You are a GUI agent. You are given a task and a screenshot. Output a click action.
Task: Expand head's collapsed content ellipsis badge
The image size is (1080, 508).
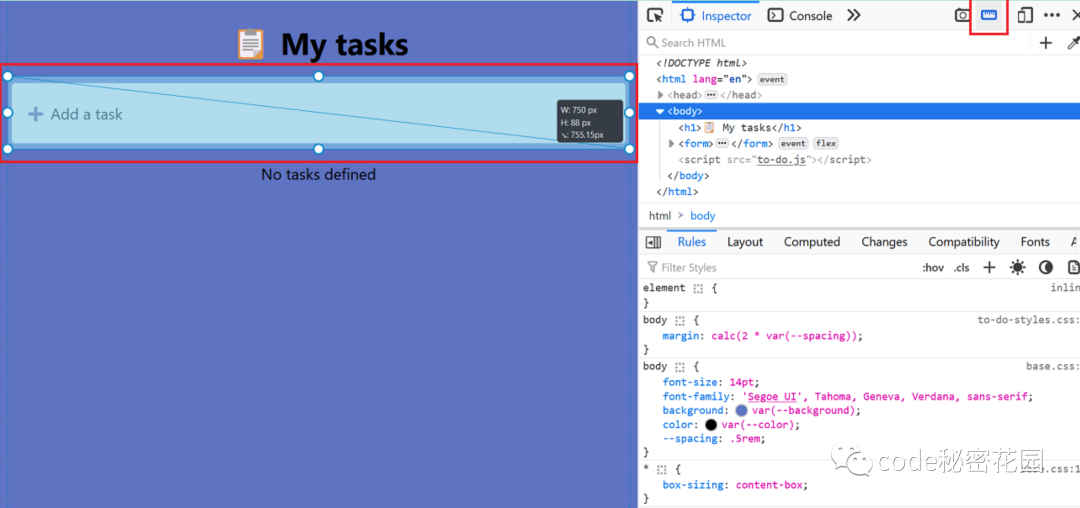pyautogui.click(x=711, y=95)
